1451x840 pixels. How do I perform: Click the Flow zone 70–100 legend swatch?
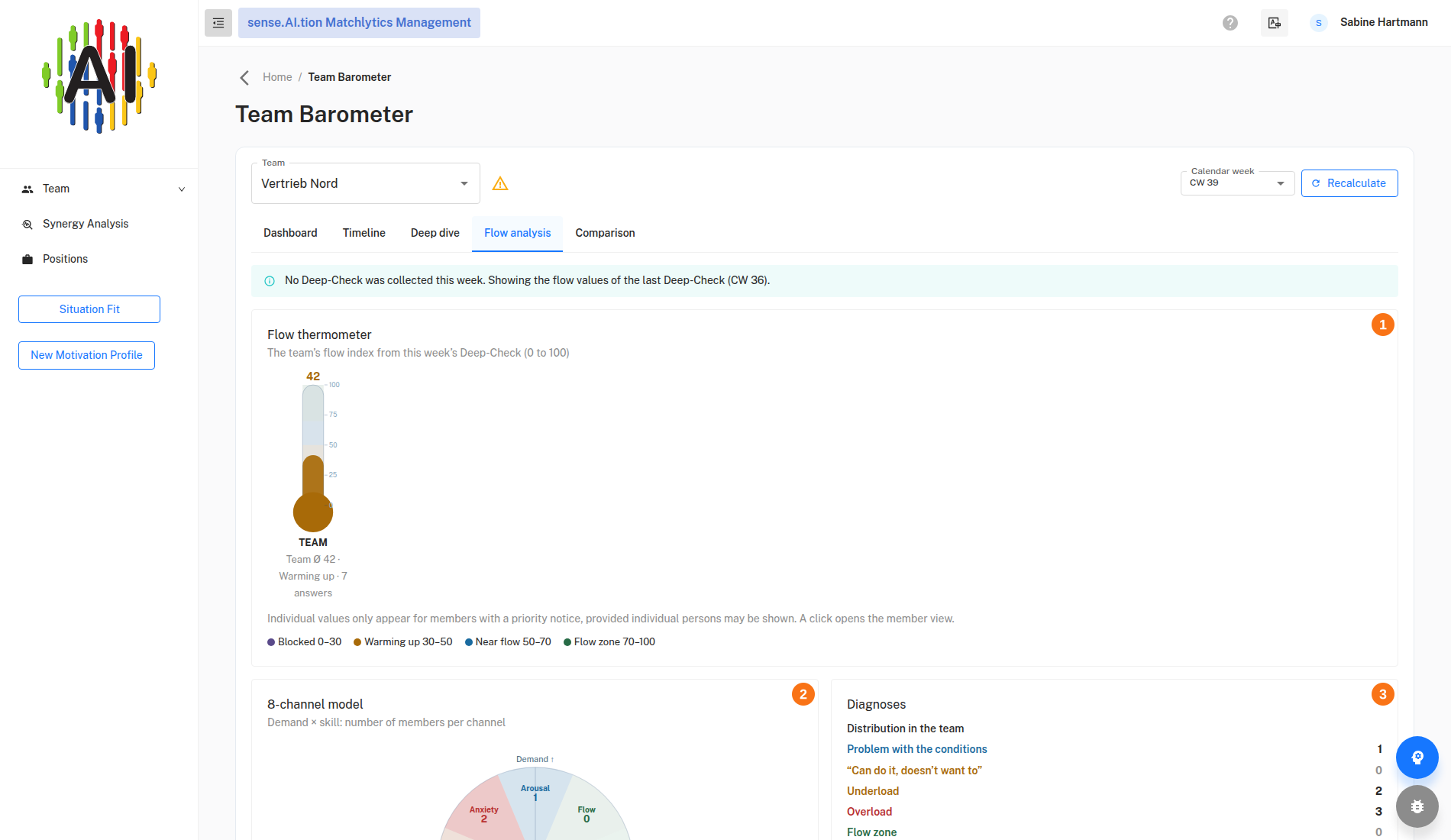tap(567, 642)
